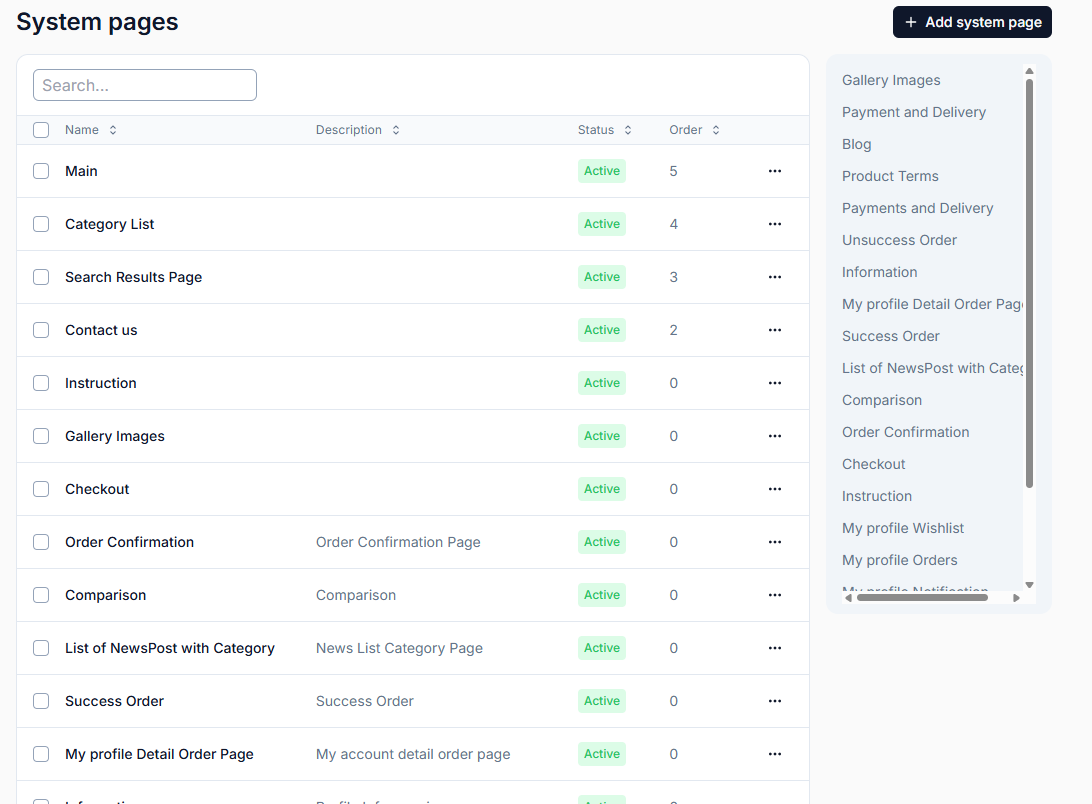The height and width of the screenshot is (804, 1092).
Task: Open the actions menu for the Gallery Images row
Action: tap(774, 435)
